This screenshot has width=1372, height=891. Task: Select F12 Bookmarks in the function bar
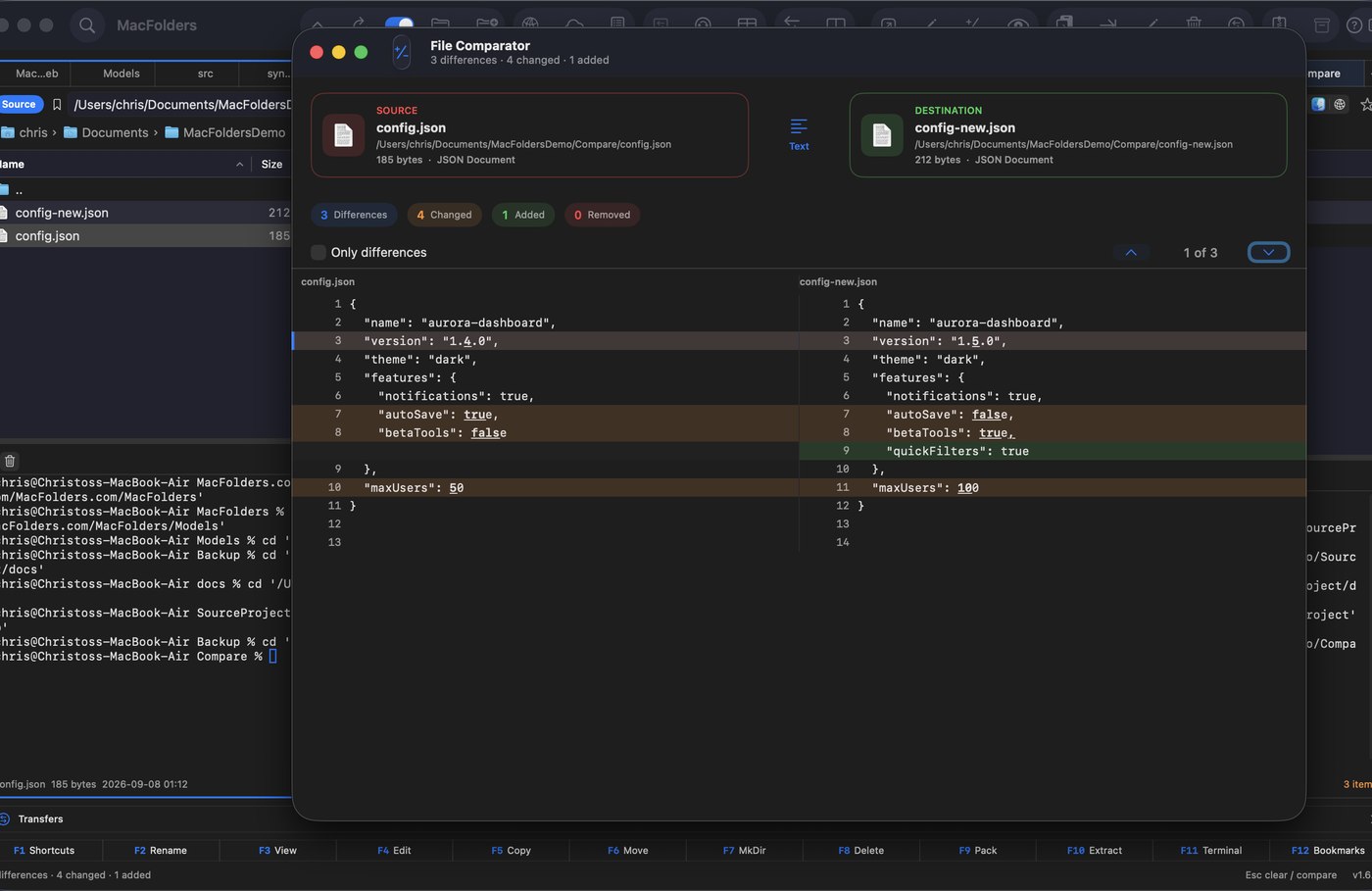click(x=1328, y=850)
